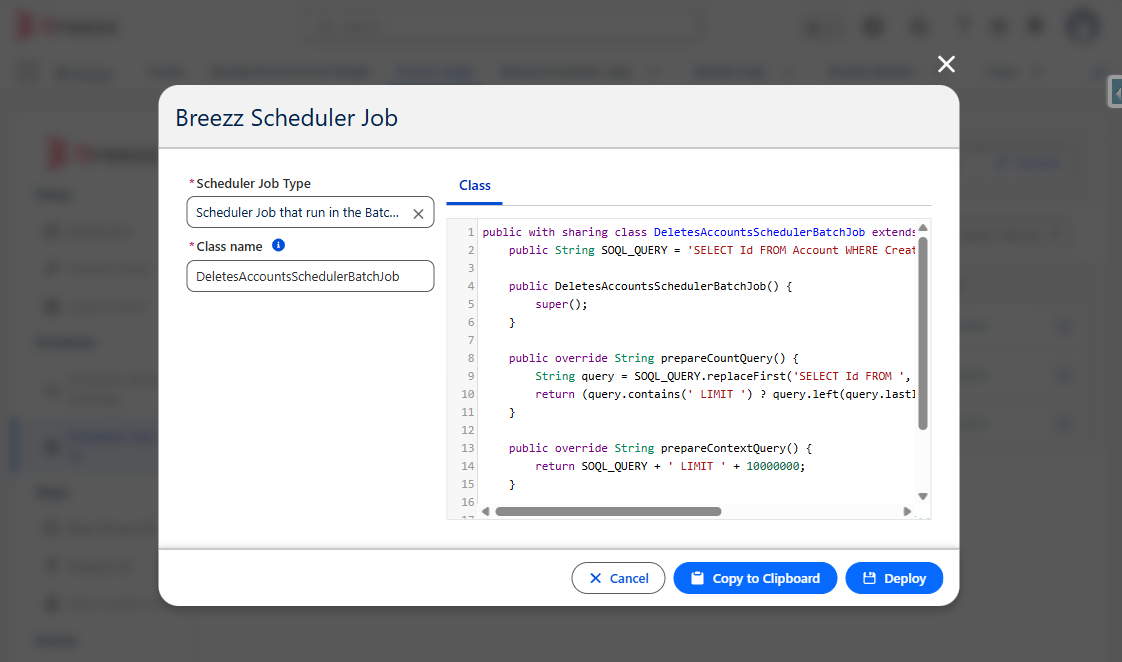Clear the Scheduler Job Type selection
The width and height of the screenshot is (1122, 662).
tap(419, 213)
